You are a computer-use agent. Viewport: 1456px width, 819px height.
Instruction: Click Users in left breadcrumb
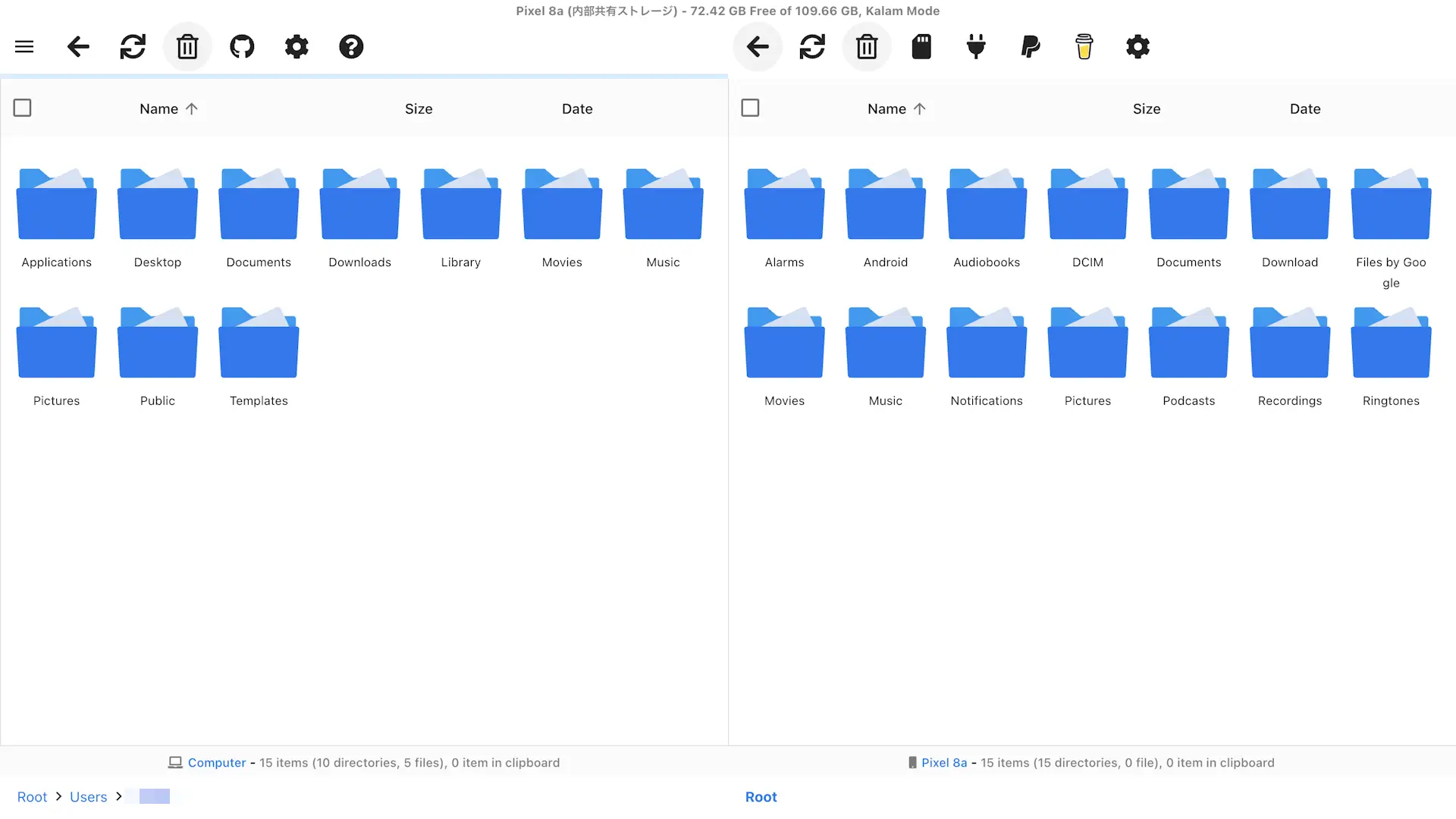(x=89, y=797)
